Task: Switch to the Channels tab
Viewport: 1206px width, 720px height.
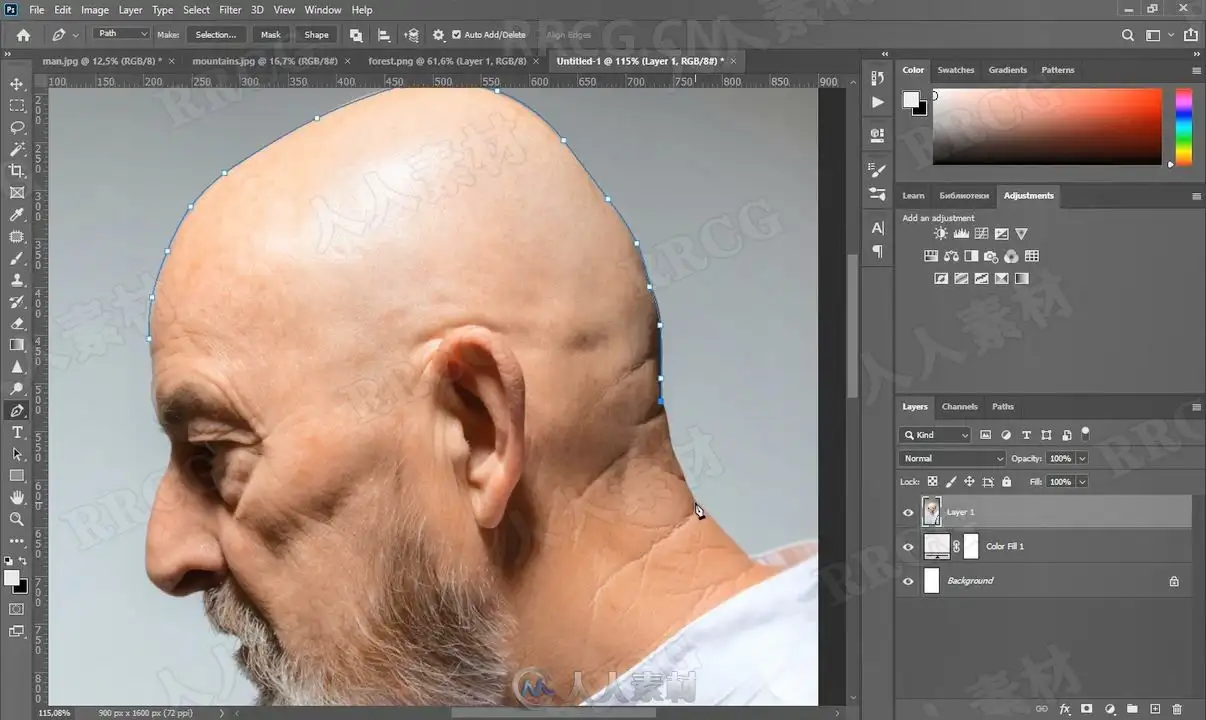Action: pyautogui.click(x=959, y=407)
